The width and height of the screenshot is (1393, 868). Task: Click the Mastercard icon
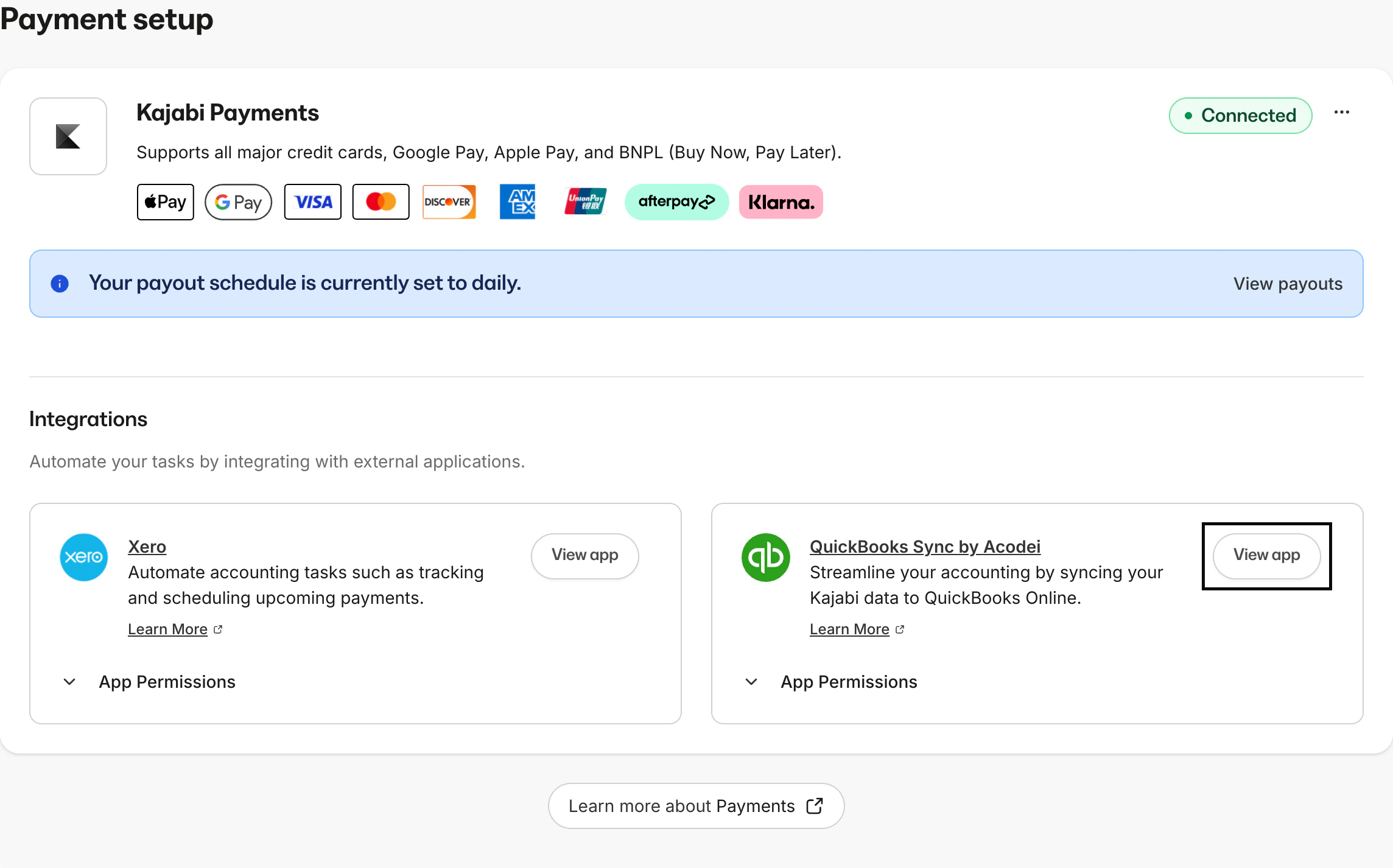click(381, 202)
